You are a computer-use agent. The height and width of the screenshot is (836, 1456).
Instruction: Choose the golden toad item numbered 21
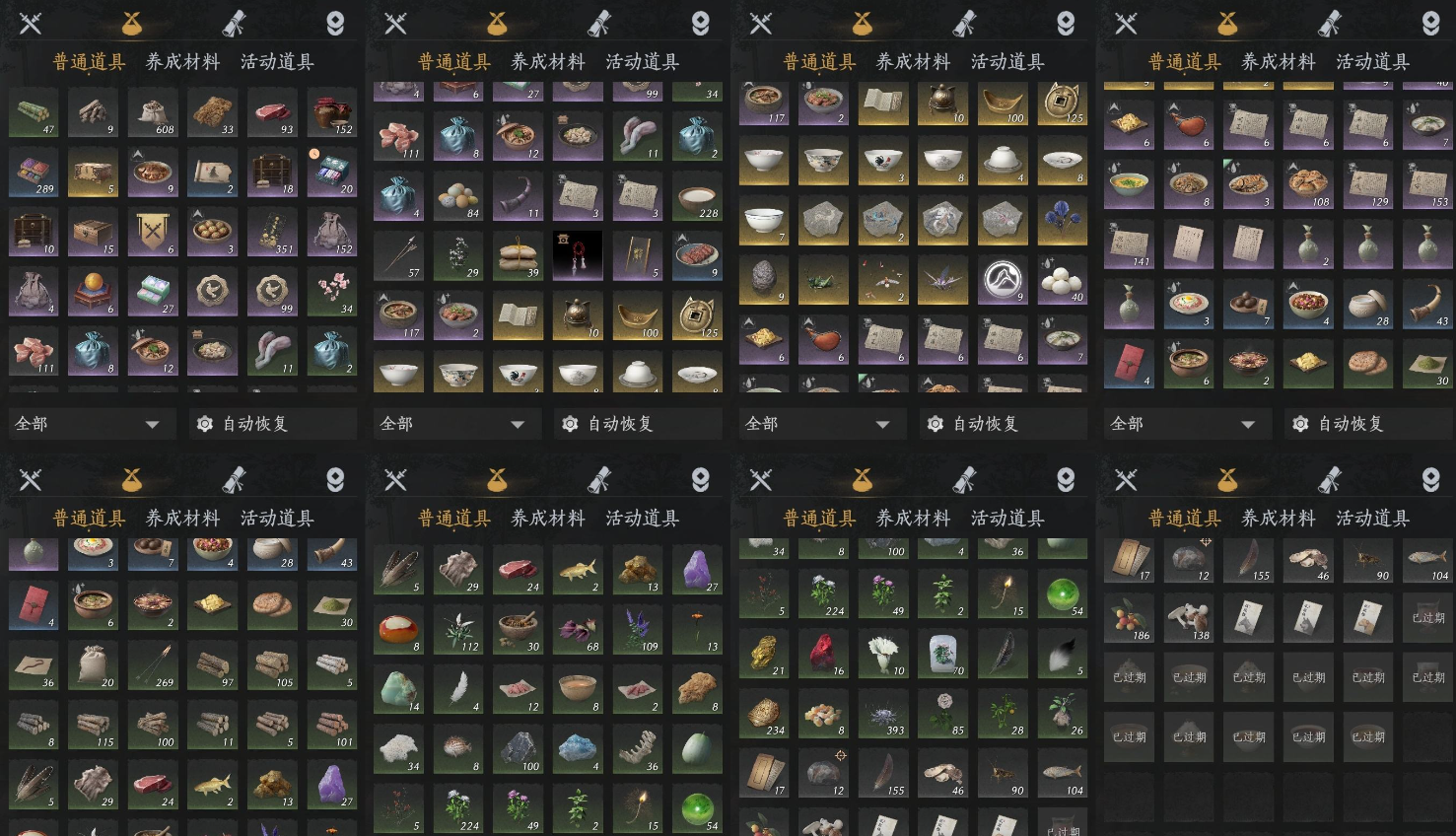coord(764,656)
